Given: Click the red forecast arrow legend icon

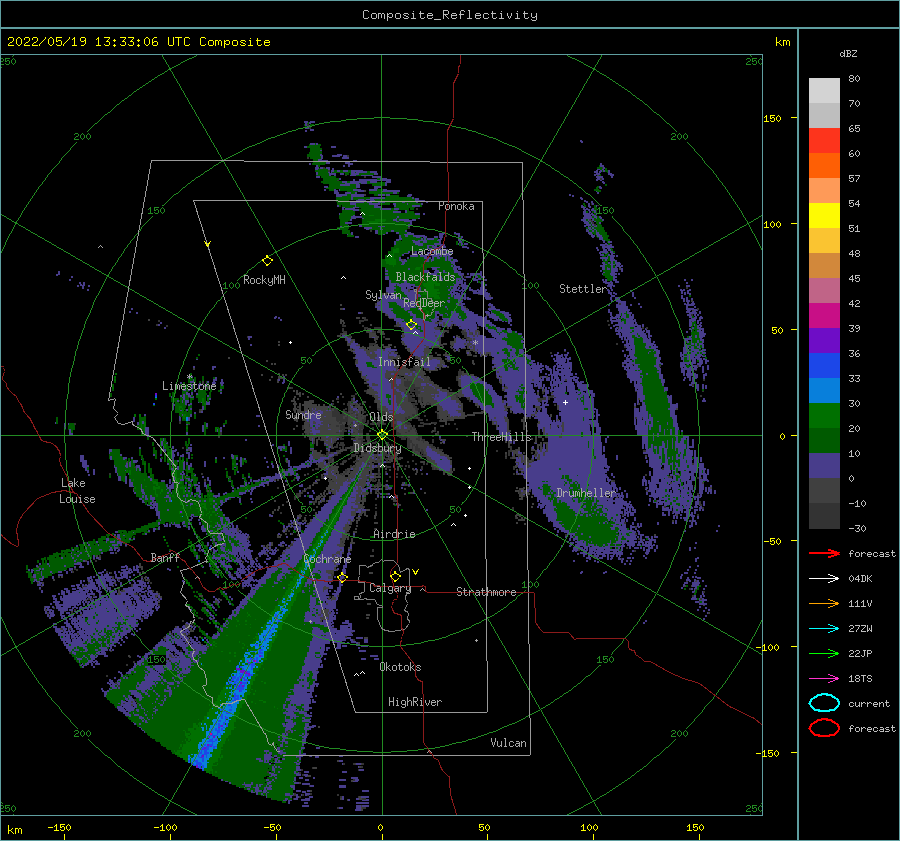Looking at the screenshot, I should pyautogui.click(x=824, y=553).
